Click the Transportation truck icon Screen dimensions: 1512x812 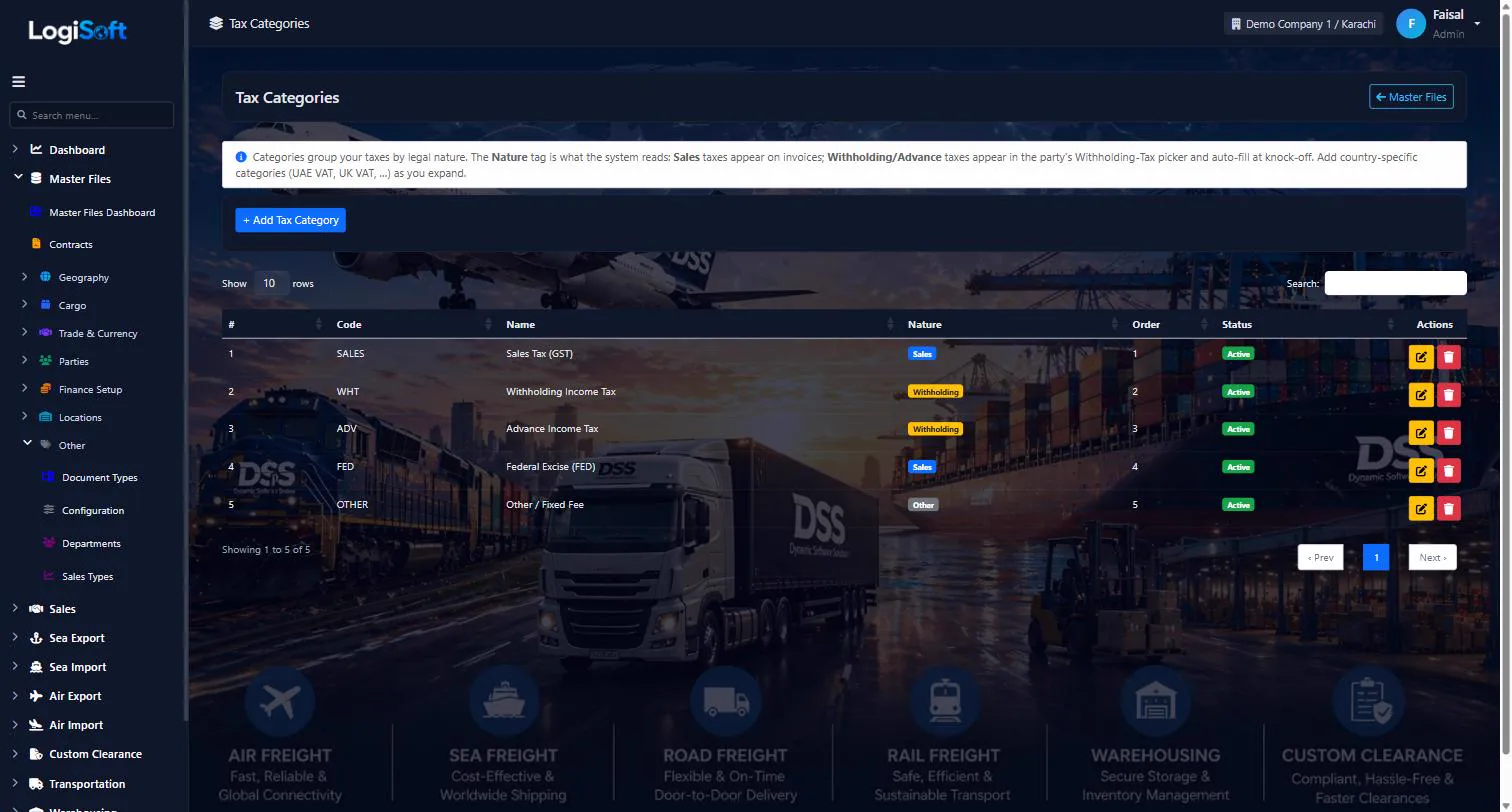36,784
